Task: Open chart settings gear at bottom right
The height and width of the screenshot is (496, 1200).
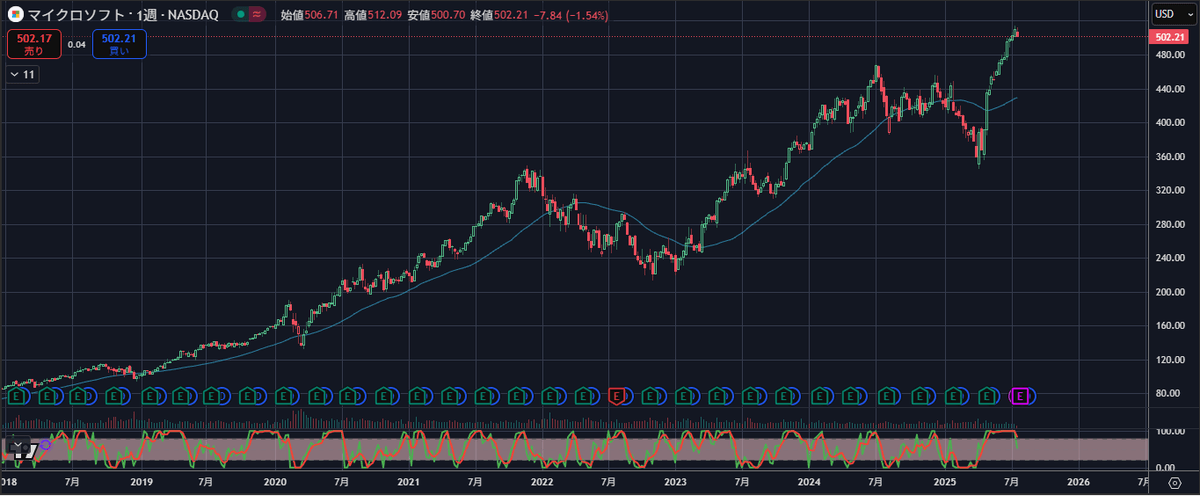Action: 1174,482
